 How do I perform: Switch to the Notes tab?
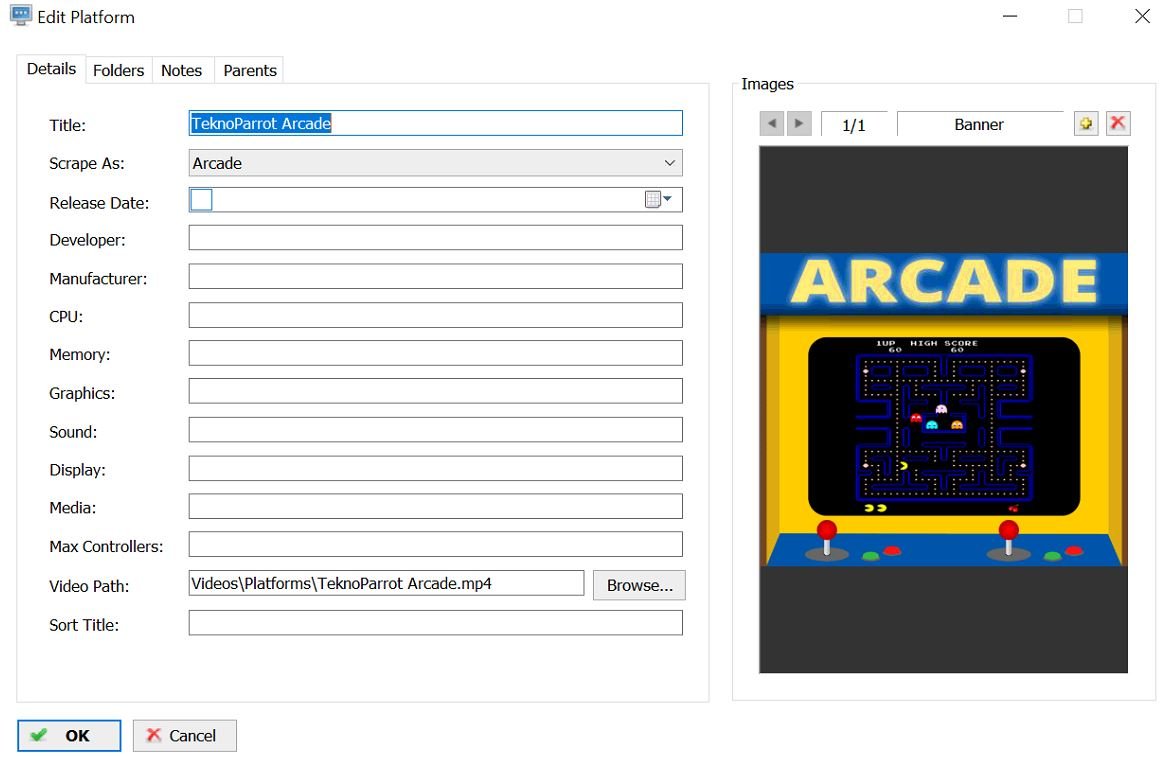click(181, 70)
